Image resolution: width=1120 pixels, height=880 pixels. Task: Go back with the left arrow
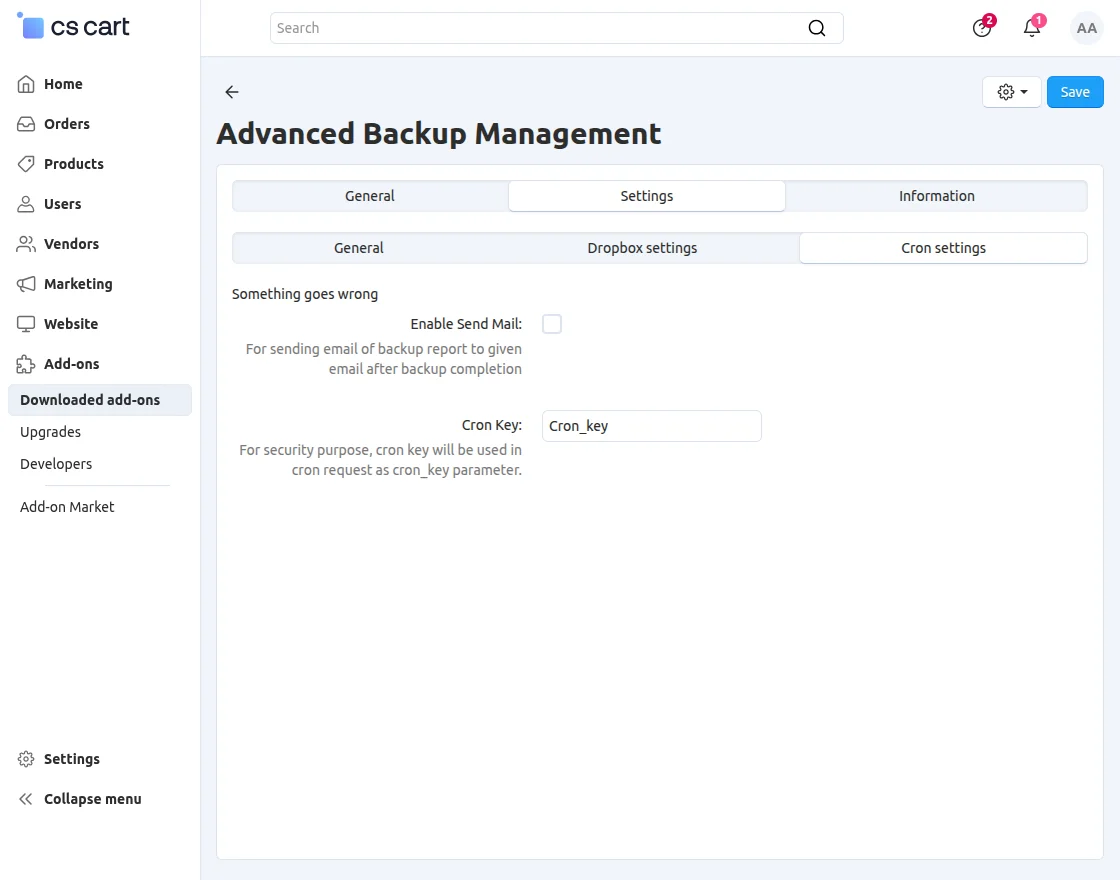[x=231, y=91]
